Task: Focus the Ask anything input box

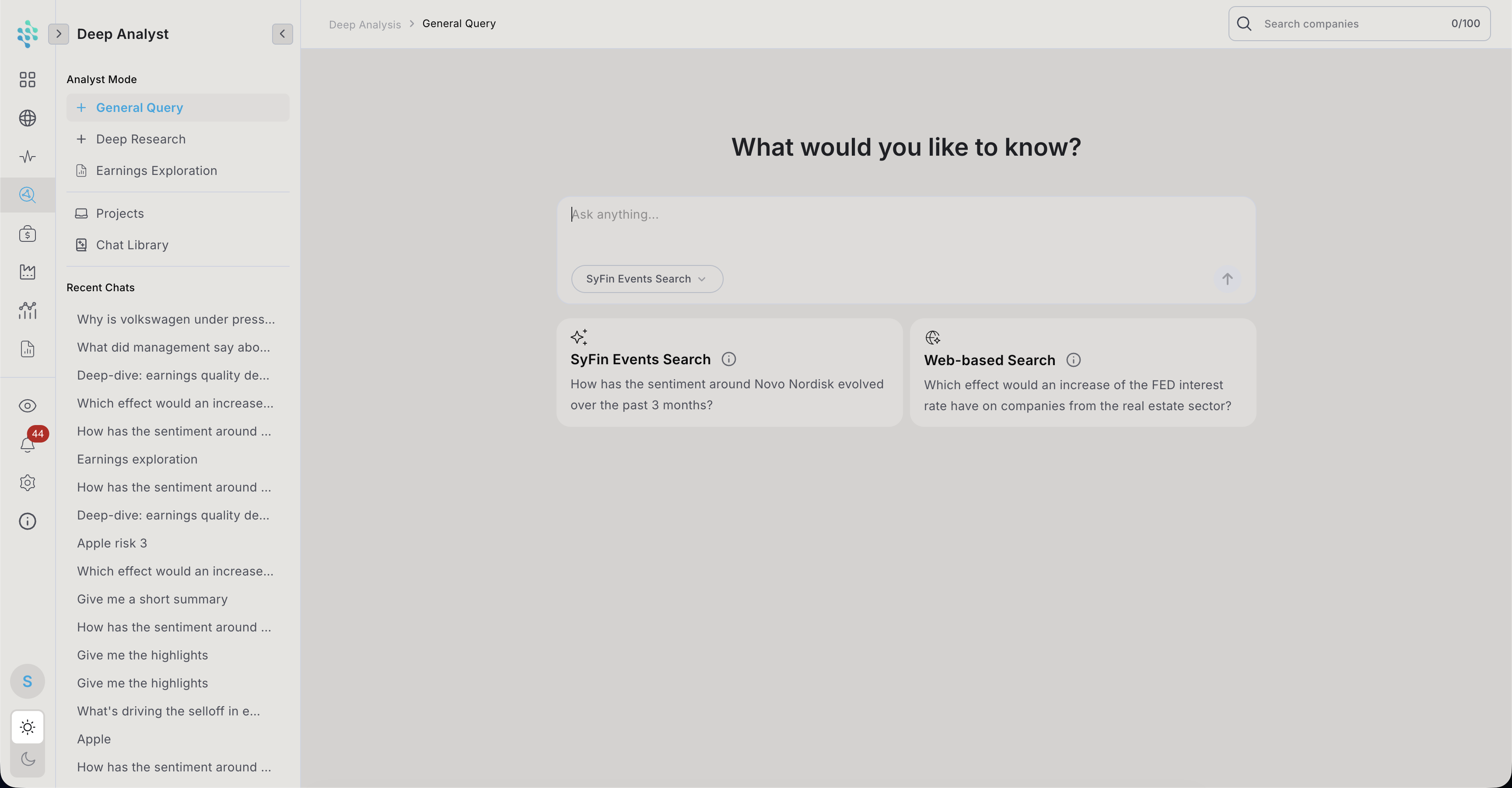Action: [x=906, y=229]
